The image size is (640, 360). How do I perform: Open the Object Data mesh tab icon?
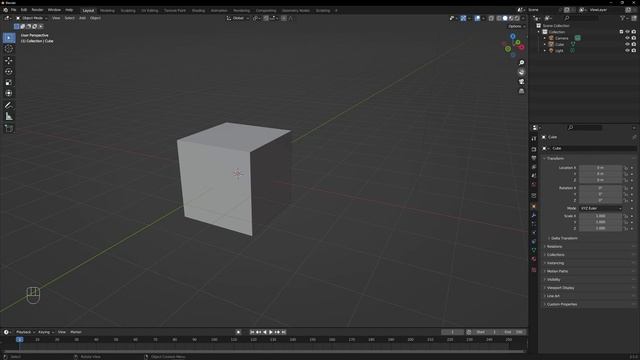(534, 250)
